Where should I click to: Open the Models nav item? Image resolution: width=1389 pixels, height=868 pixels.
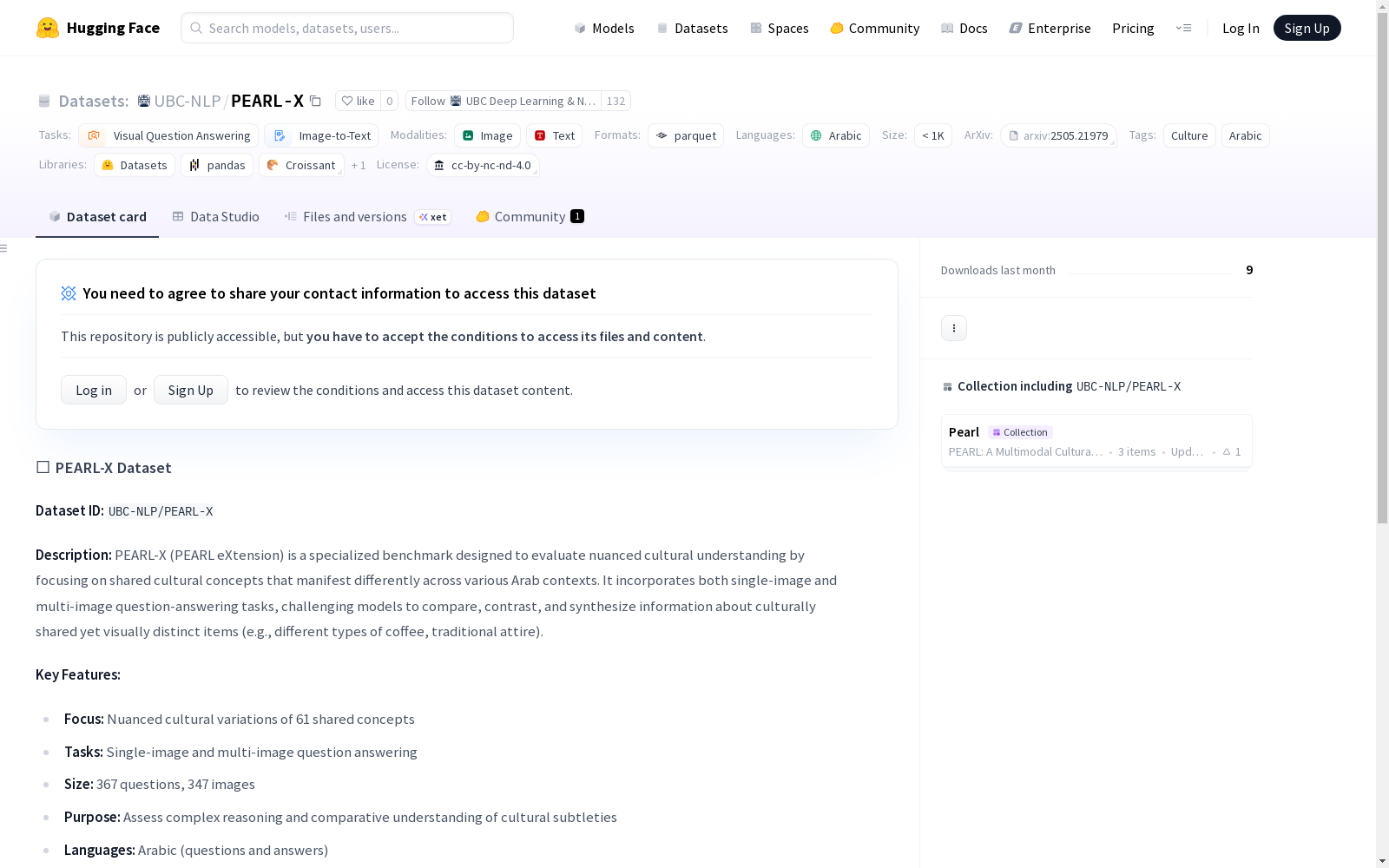tap(604, 28)
